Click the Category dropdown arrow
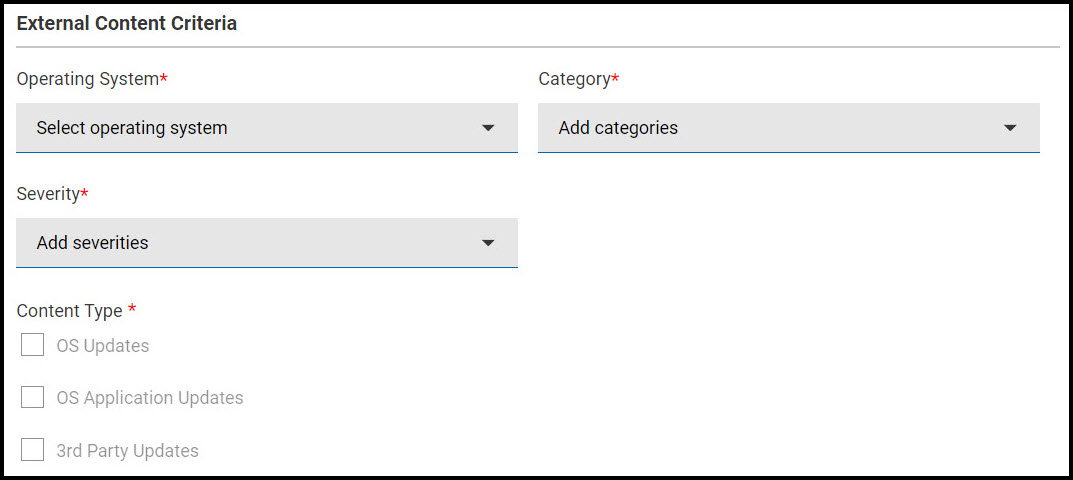The height and width of the screenshot is (480, 1073). click(1010, 128)
